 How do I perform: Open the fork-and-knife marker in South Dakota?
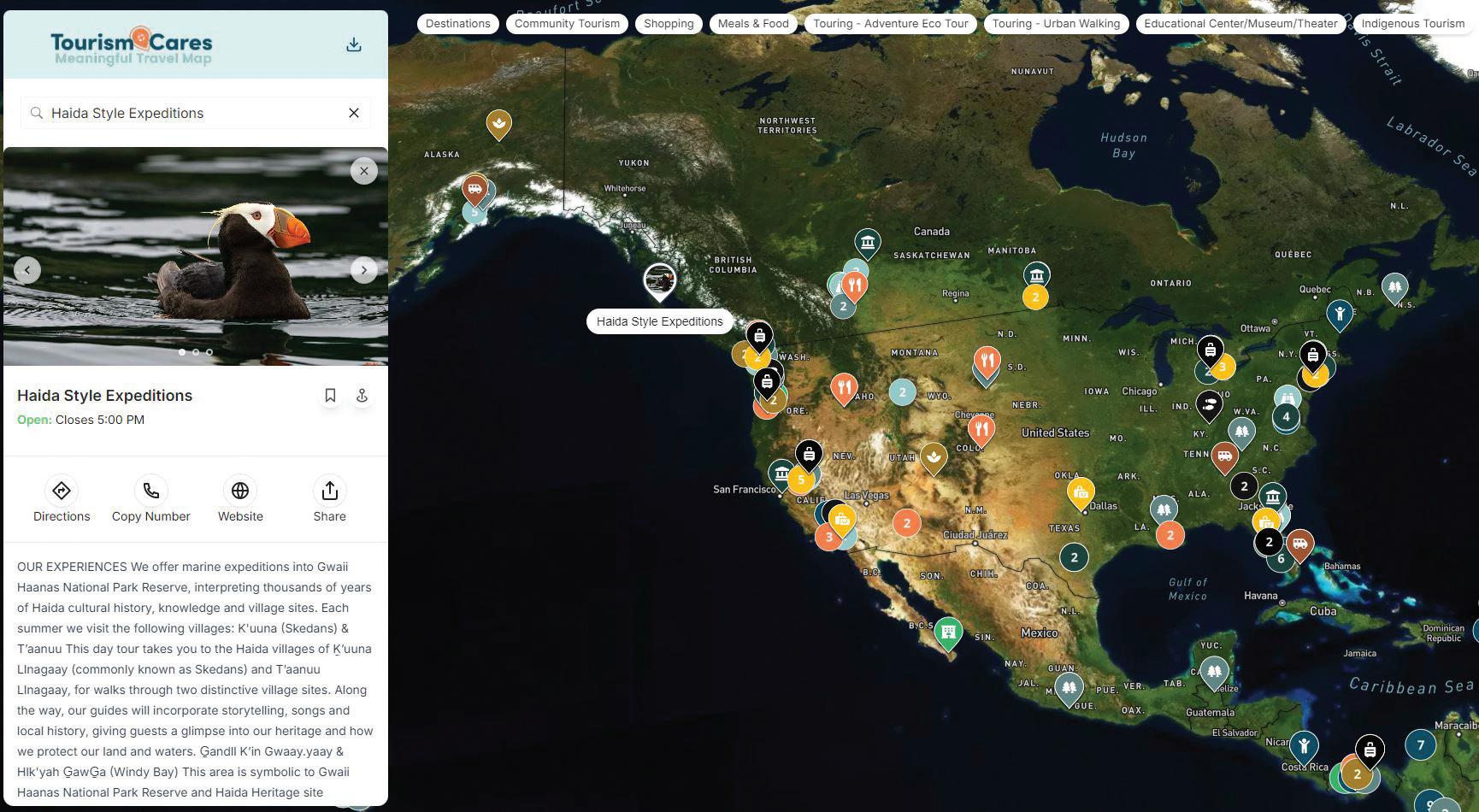987,362
